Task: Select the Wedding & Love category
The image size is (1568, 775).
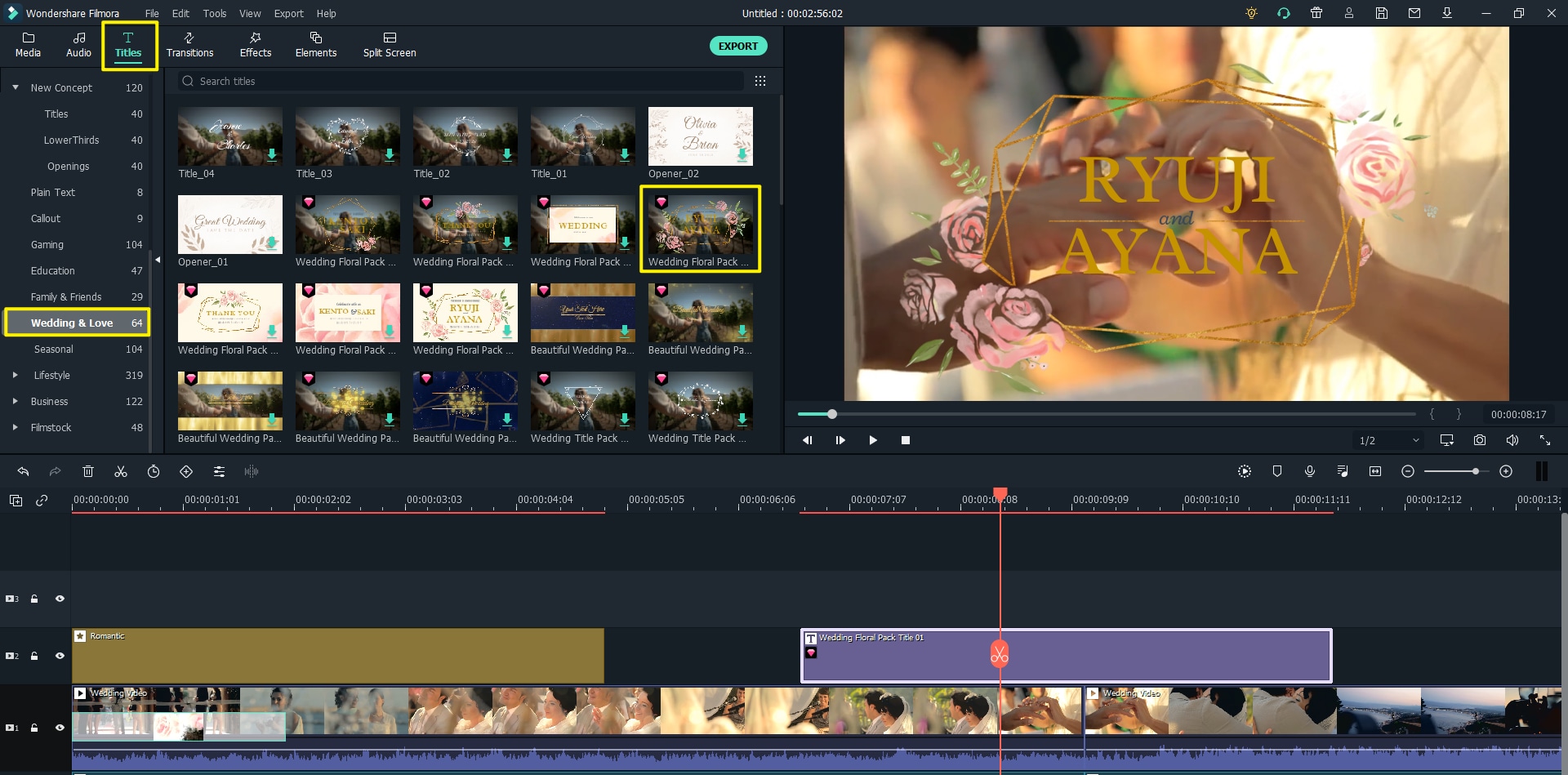Action: (78, 323)
